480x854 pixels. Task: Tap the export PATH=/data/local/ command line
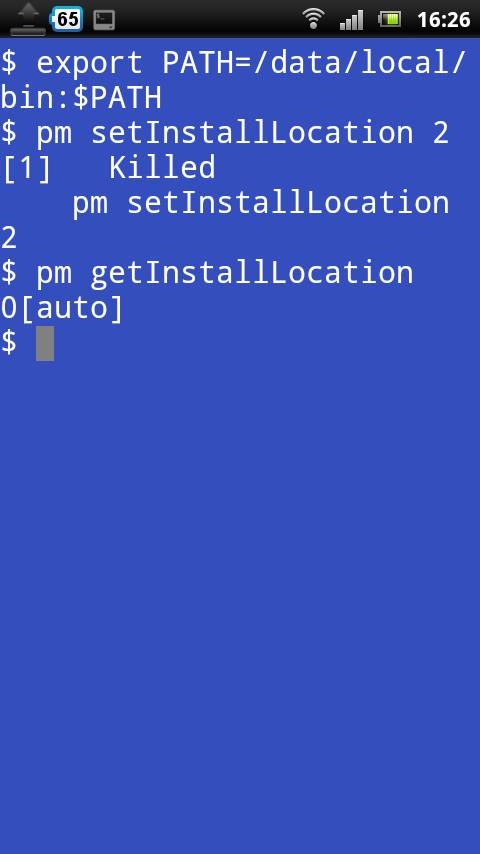(233, 63)
